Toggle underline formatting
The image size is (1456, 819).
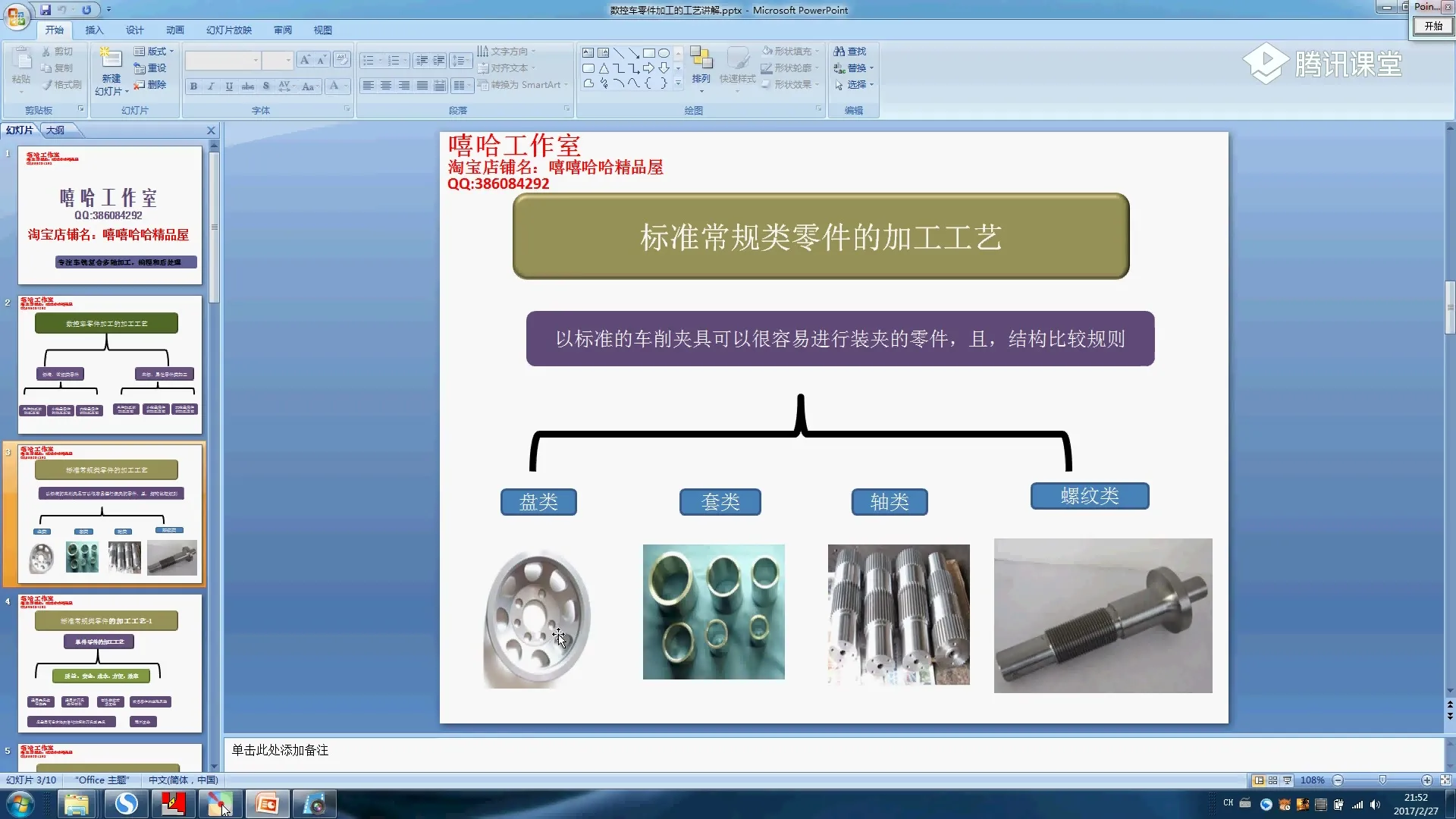pyautogui.click(x=229, y=86)
